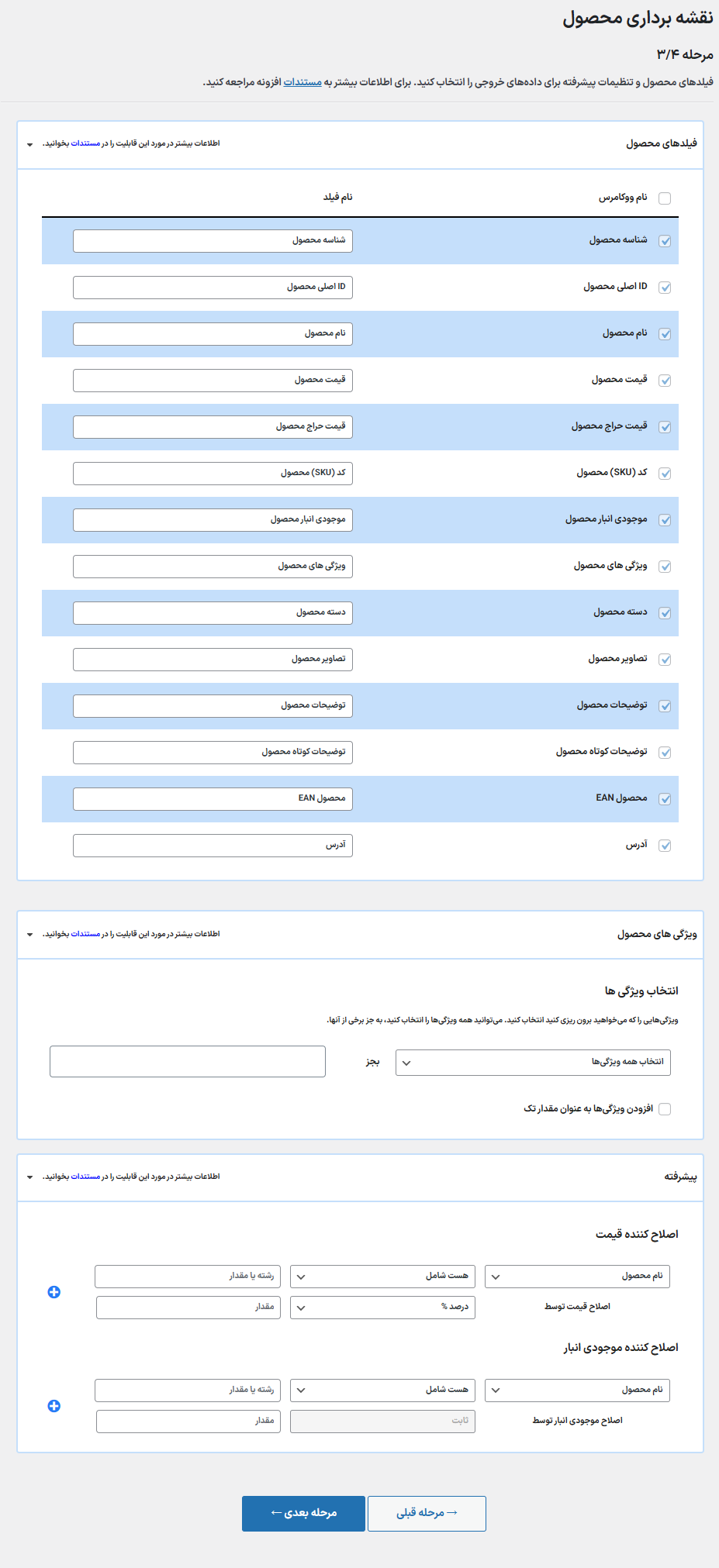Uncheck the تصاویر محصول checkbox

(665, 660)
